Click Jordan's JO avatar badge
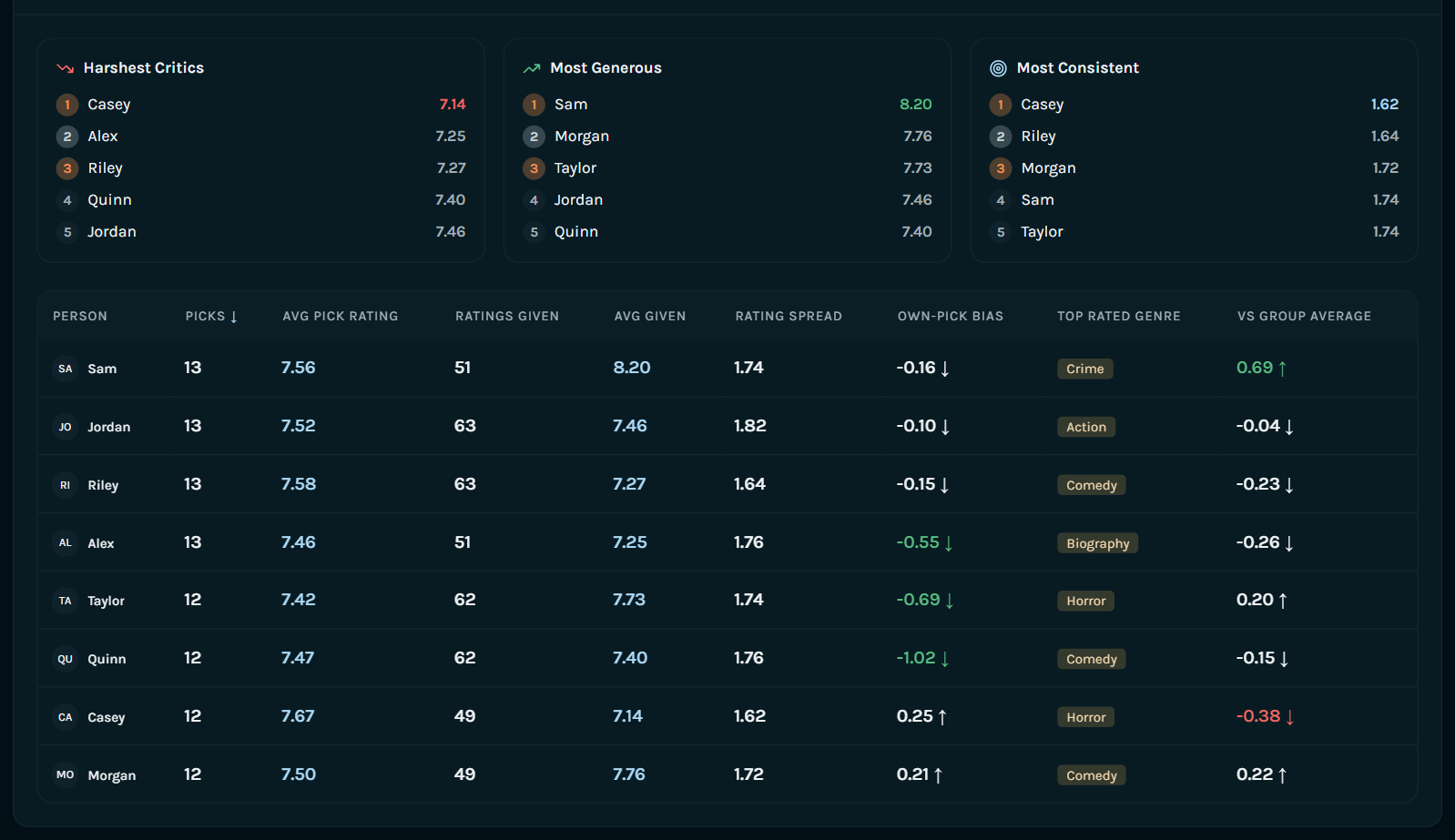 pos(66,427)
